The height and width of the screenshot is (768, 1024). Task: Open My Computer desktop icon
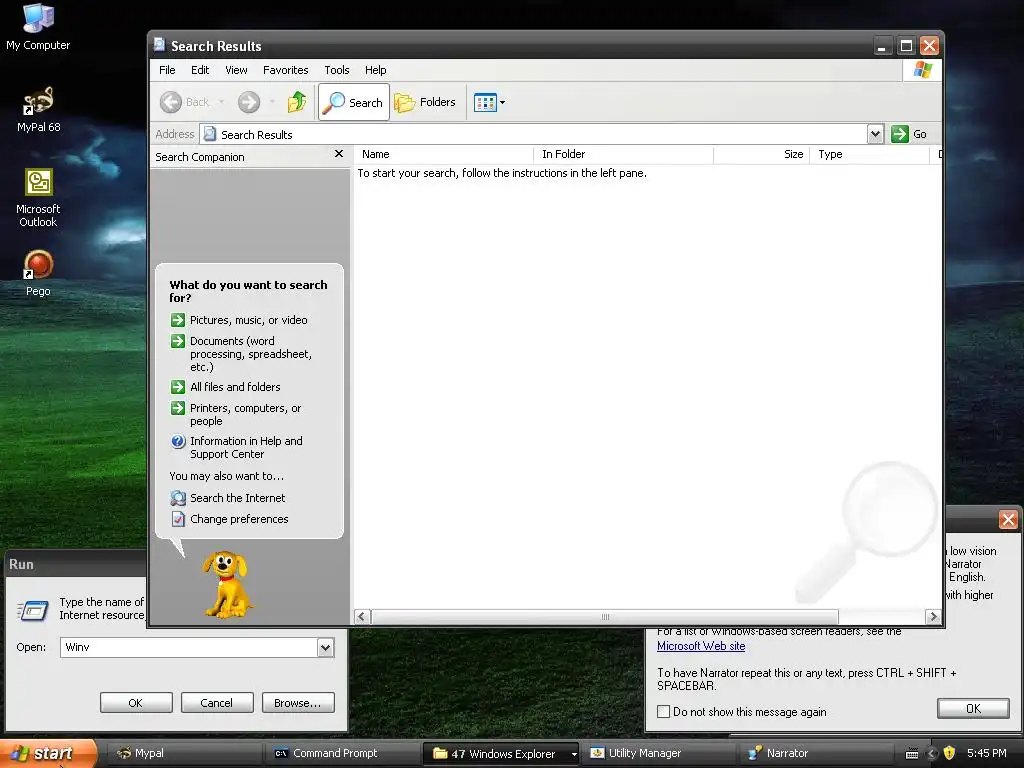point(38,26)
